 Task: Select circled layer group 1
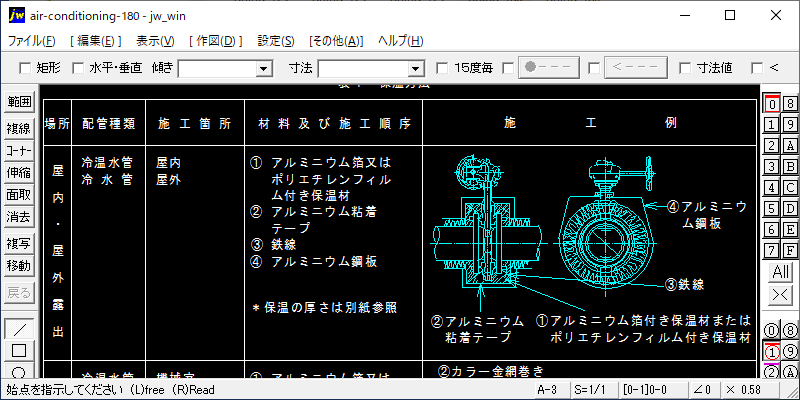[772, 352]
